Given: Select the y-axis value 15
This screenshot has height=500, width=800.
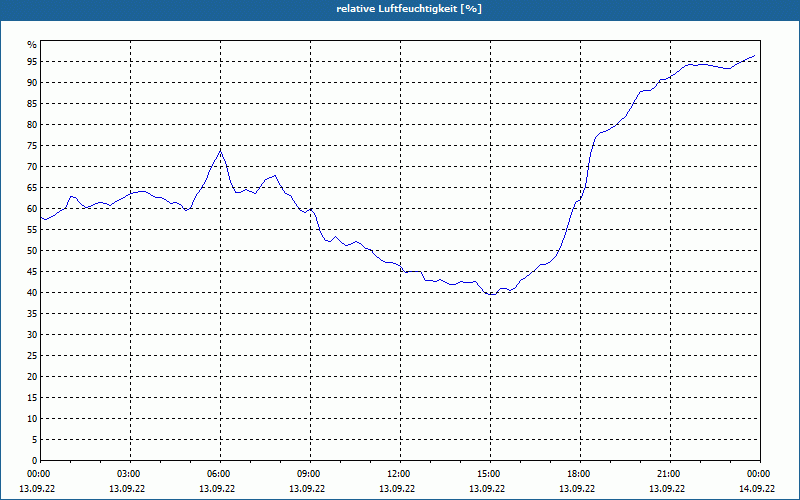Looking at the screenshot, I should tap(32, 398).
